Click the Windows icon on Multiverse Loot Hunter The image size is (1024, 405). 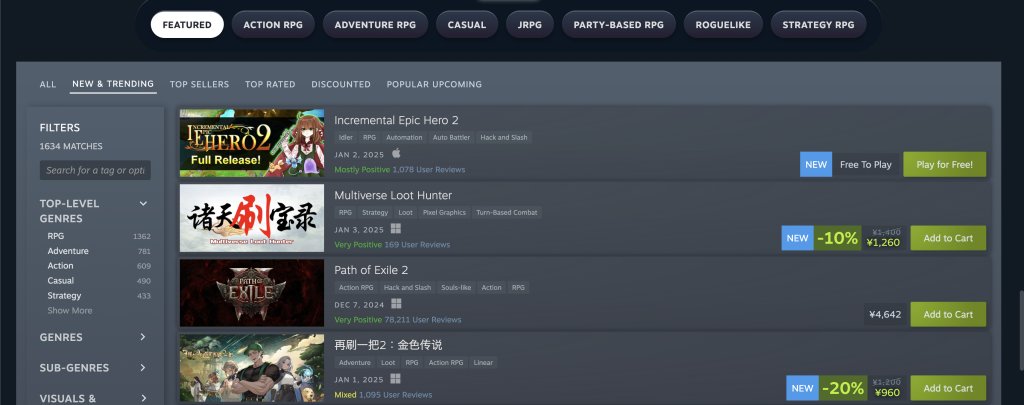pyautogui.click(x=396, y=229)
